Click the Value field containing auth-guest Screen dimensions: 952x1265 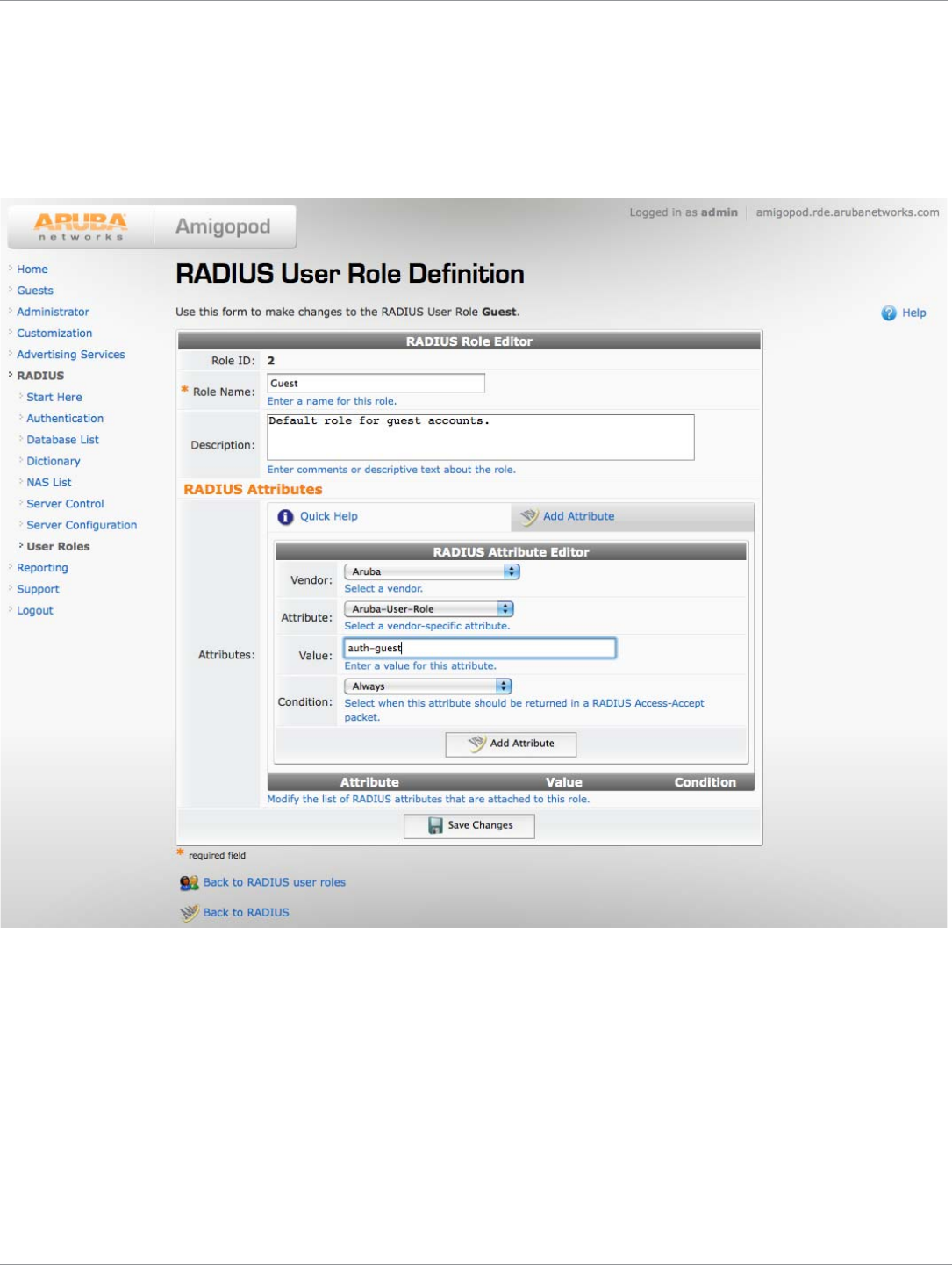coord(480,649)
